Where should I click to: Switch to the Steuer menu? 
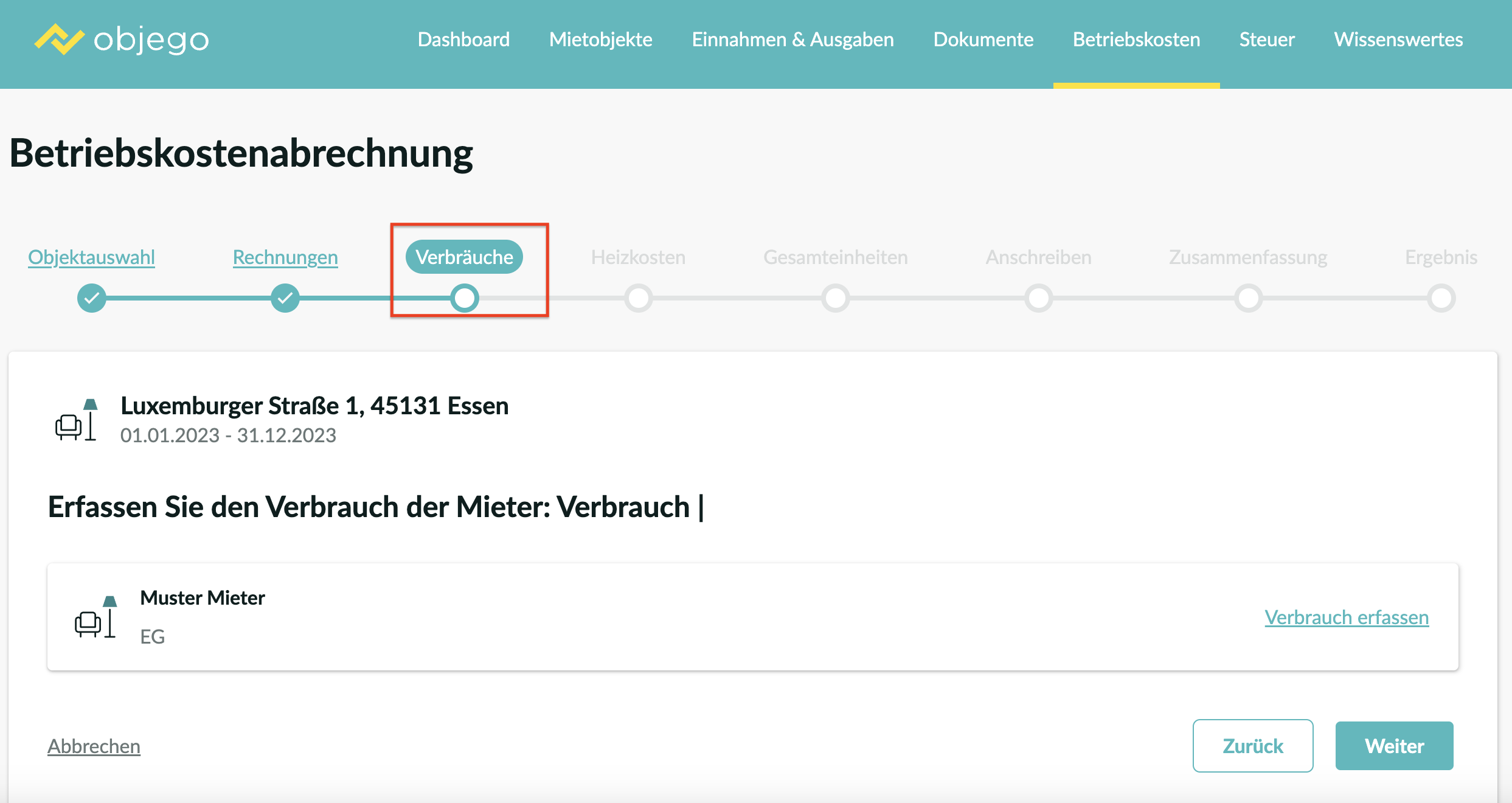tap(1267, 40)
